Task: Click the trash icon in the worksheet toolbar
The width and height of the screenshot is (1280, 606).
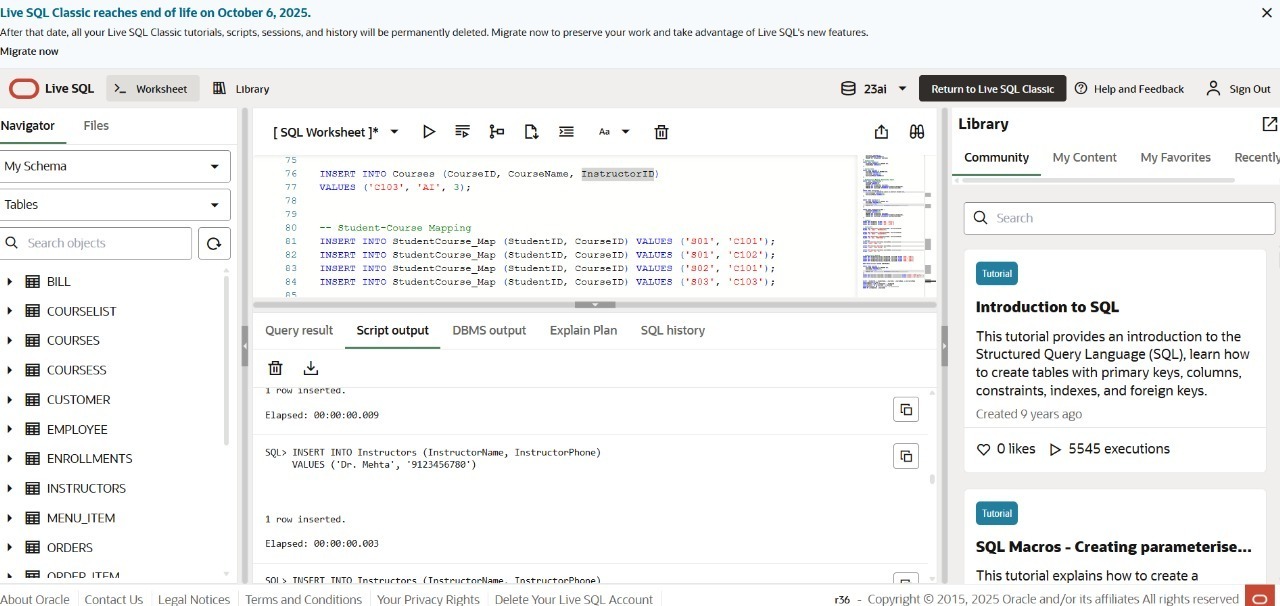Action: [x=661, y=132]
